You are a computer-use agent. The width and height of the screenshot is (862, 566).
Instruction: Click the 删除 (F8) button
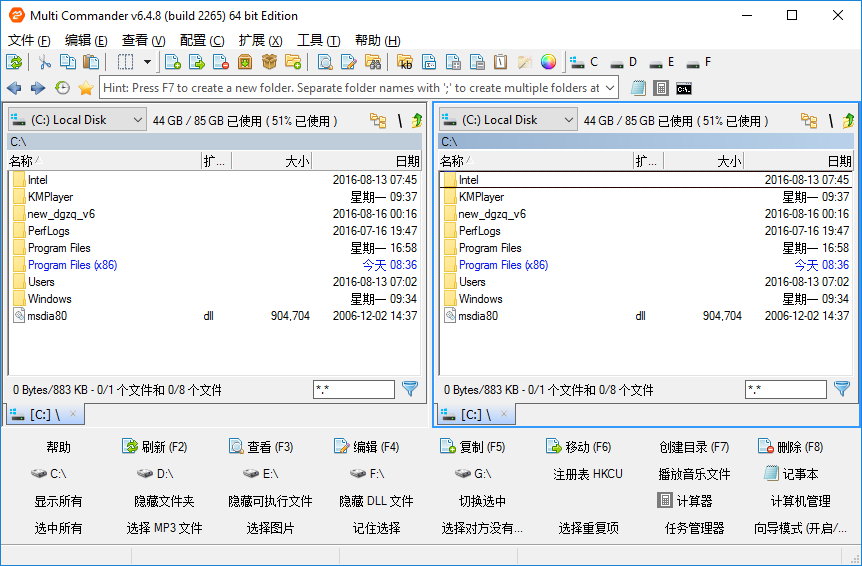pyautogui.click(x=790, y=447)
